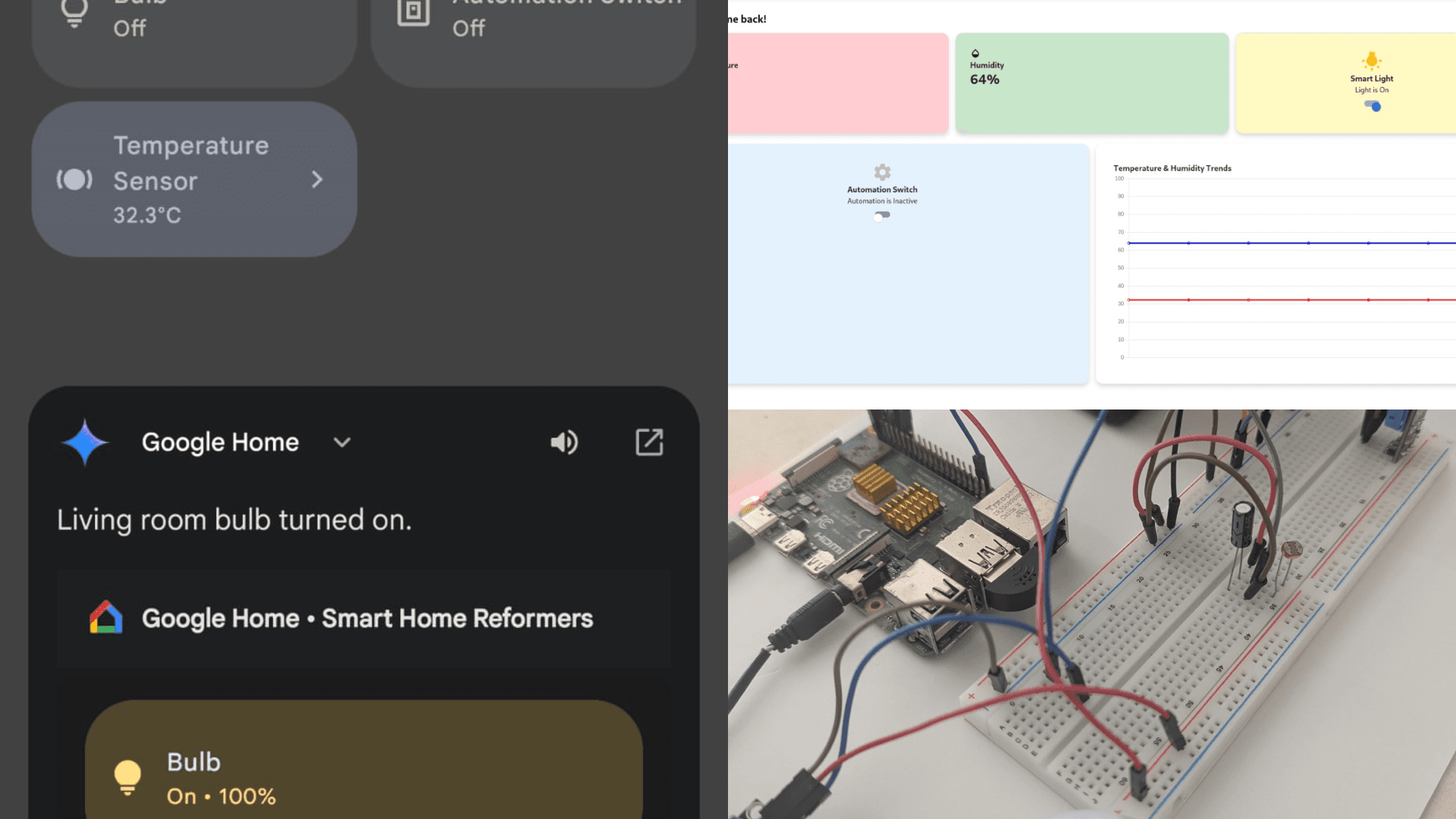Click 'Temperature & Humidity Trends' chart title
This screenshot has height=819, width=1456.
pos(1172,168)
